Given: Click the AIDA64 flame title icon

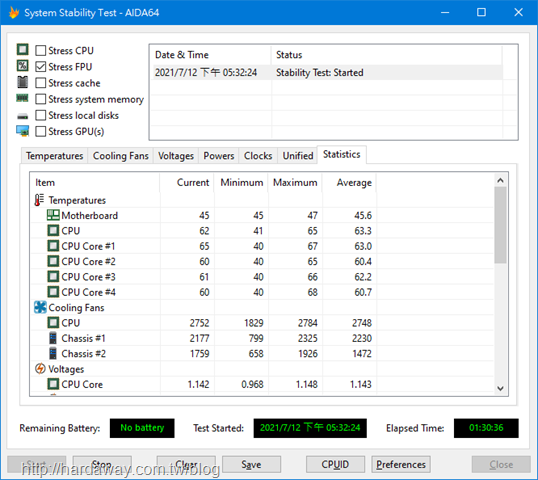Looking at the screenshot, I should coord(14,13).
